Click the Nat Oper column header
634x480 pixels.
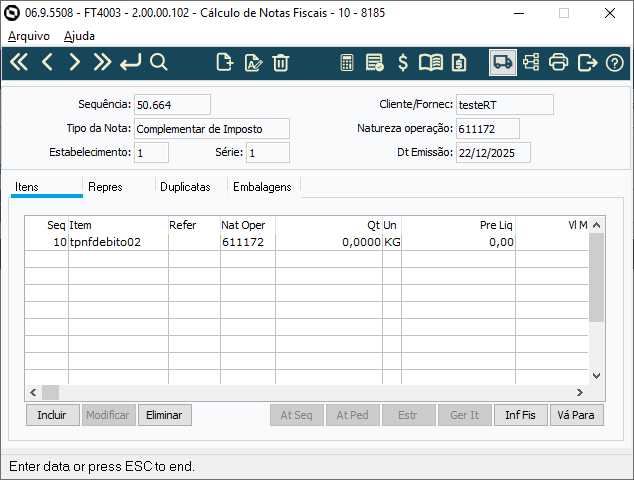[247, 225]
